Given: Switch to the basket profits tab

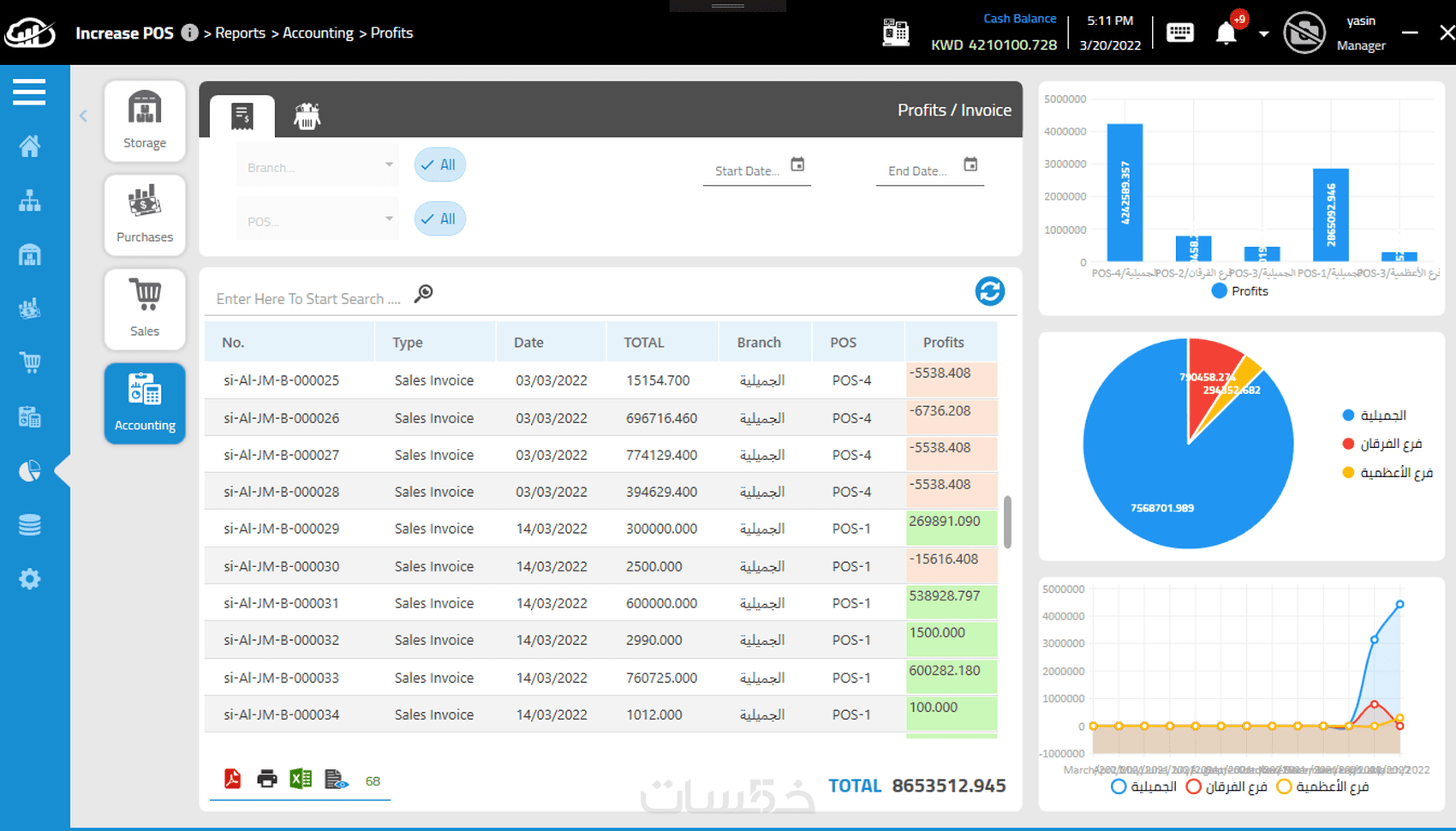Looking at the screenshot, I should point(307,116).
